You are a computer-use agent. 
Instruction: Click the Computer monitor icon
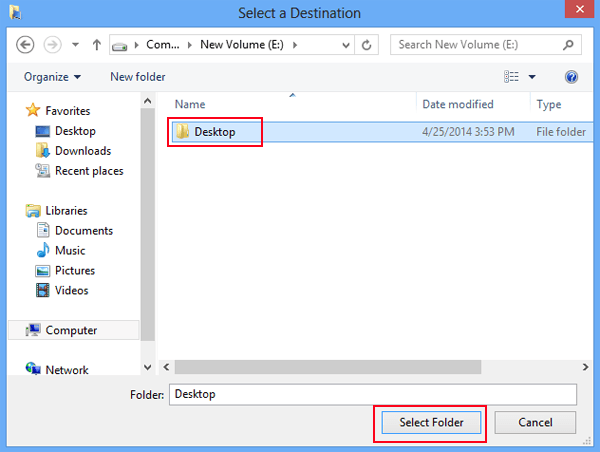[33, 330]
